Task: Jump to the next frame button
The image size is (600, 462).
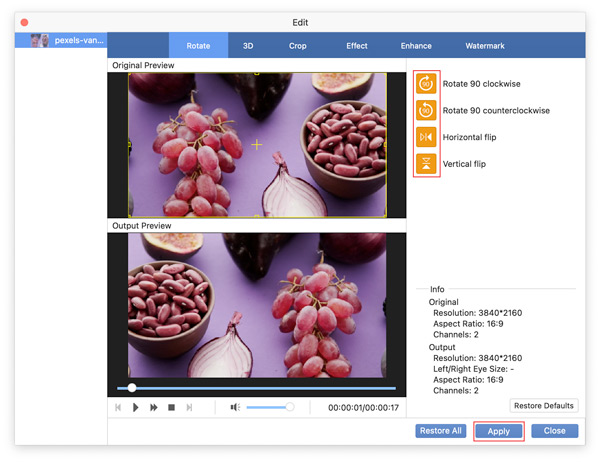Action: [189, 408]
